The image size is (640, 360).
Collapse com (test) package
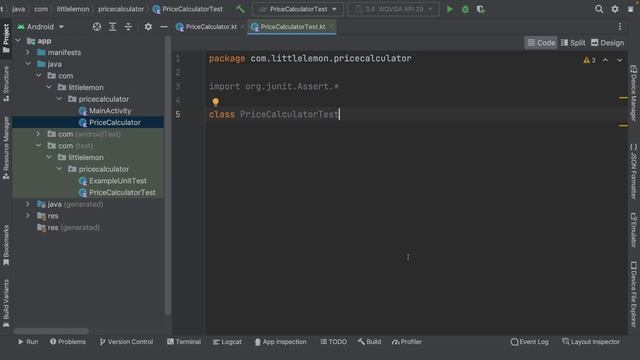tap(38, 146)
